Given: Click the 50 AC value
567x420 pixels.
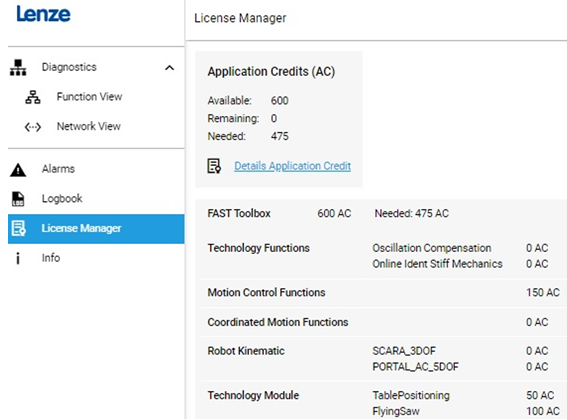Looking at the screenshot, I should click(540, 395).
